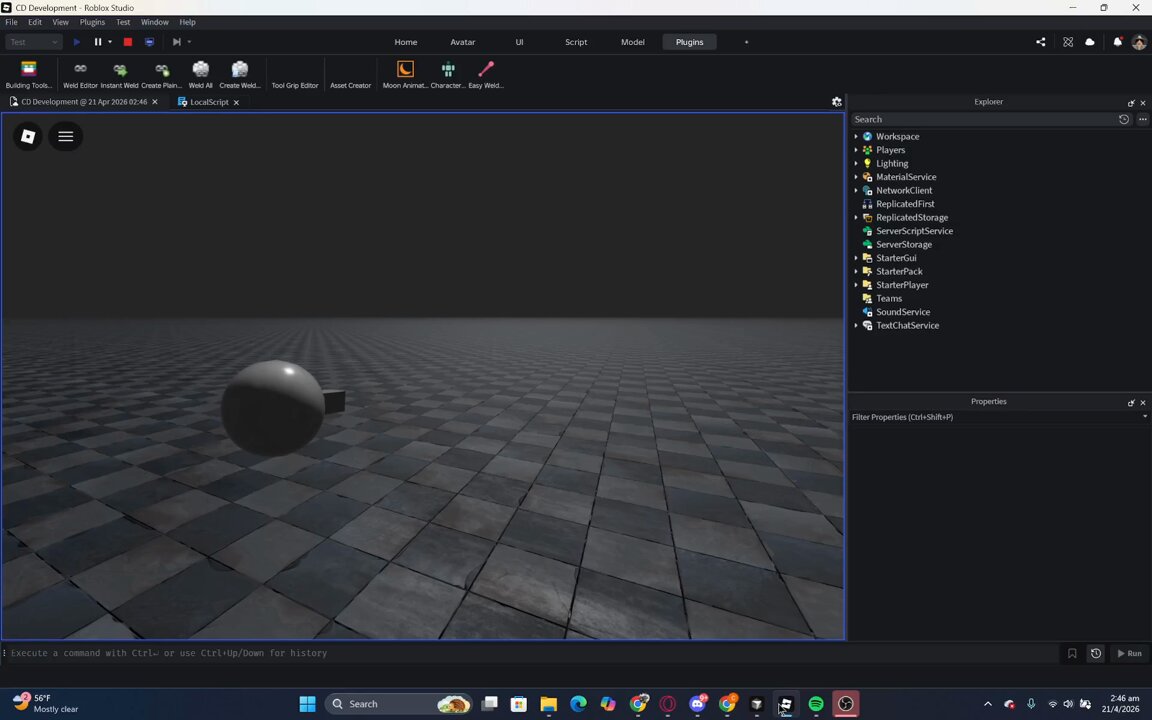Launch the Building Tools plugin
The width and height of the screenshot is (1152, 720).
(x=29, y=74)
